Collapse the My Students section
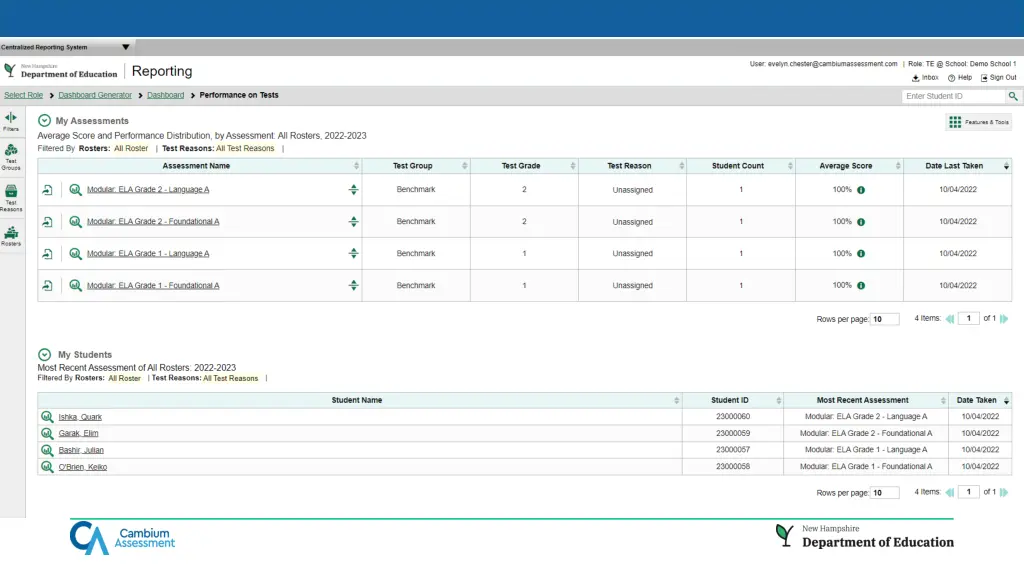1024x576 pixels. 44,355
